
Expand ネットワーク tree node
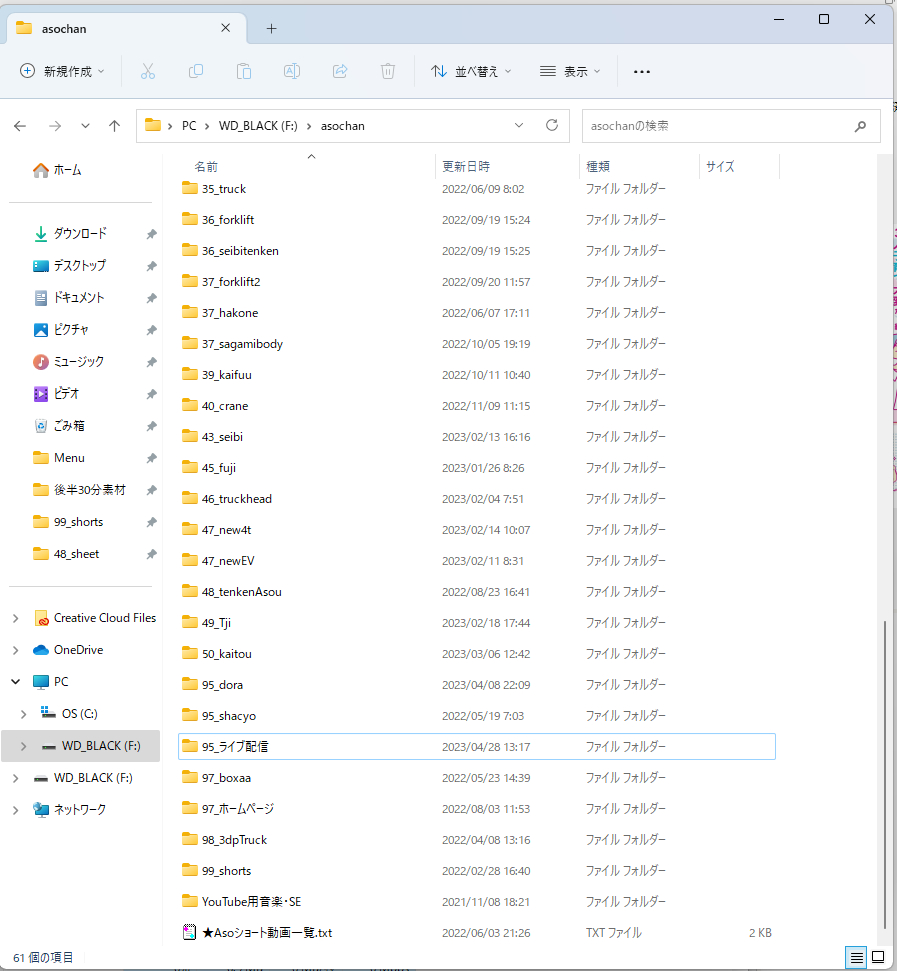point(15,810)
